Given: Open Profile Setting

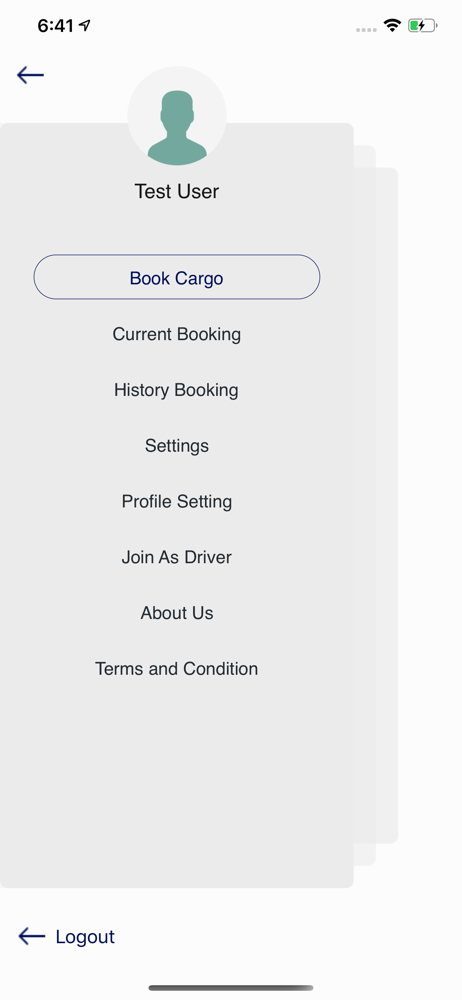Looking at the screenshot, I should (177, 501).
